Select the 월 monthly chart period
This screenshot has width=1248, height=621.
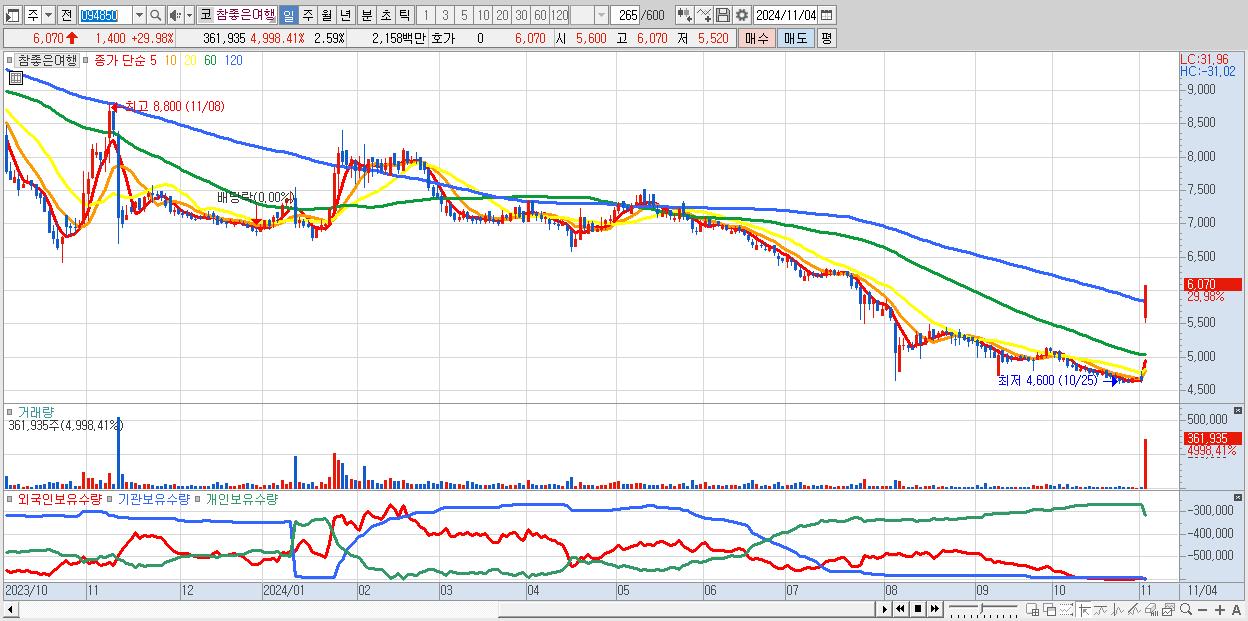click(326, 15)
